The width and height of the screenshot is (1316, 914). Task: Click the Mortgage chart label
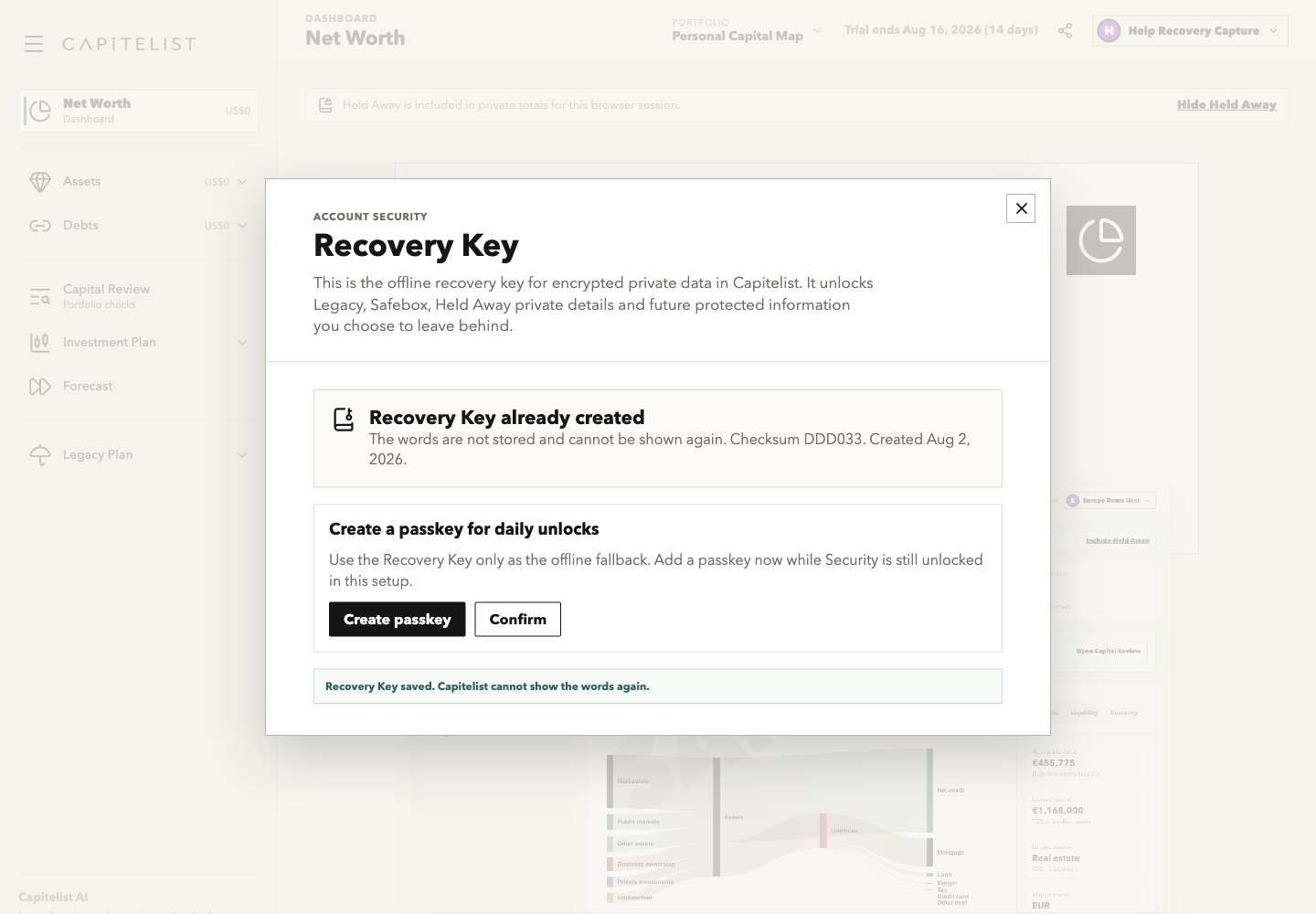coord(950,853)
